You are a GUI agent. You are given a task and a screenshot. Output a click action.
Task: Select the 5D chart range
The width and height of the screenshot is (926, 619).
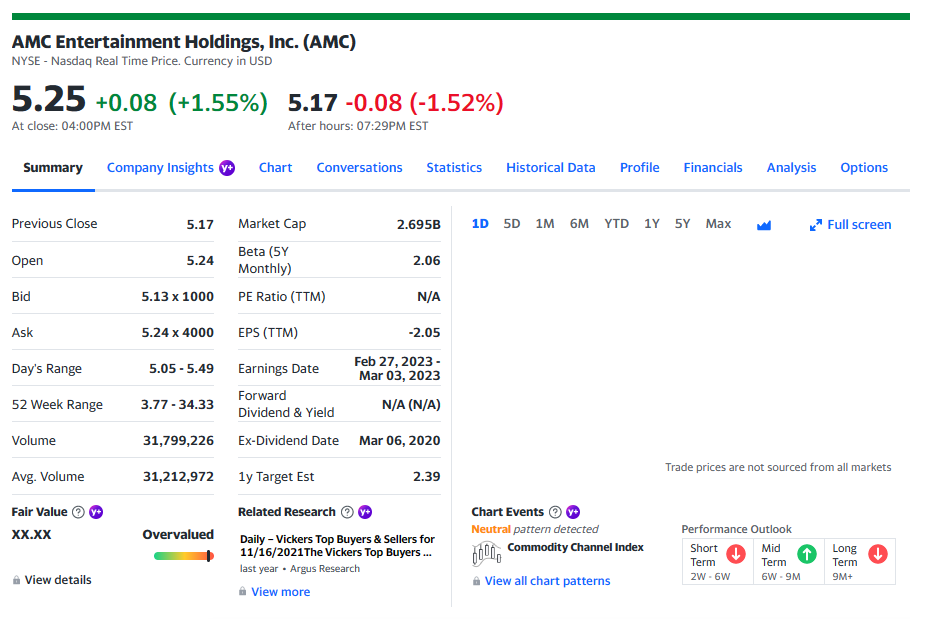tap(512, 224)
